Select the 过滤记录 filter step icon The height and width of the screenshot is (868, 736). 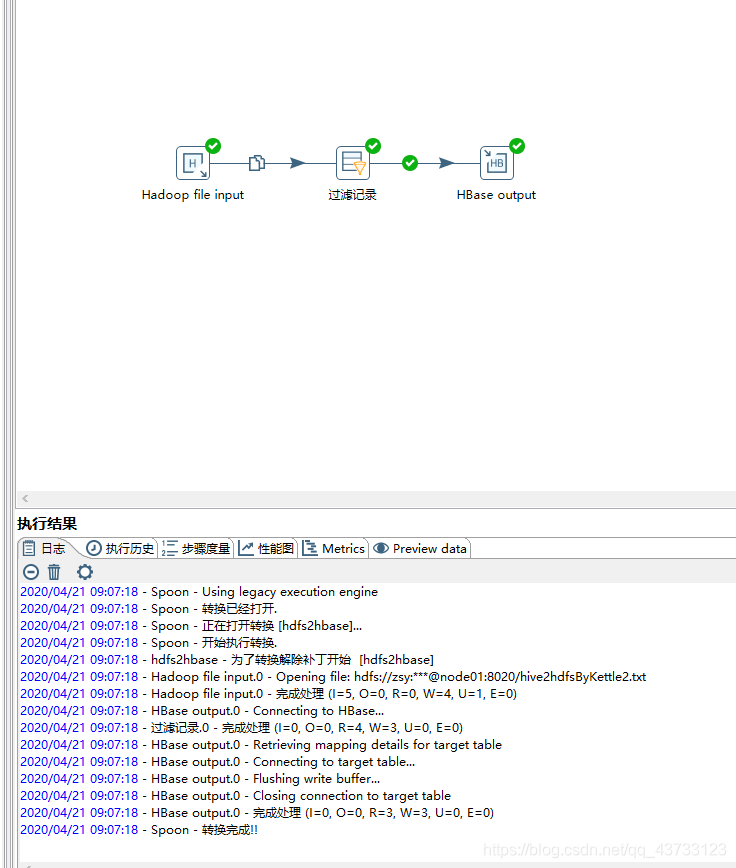(353, 163)
